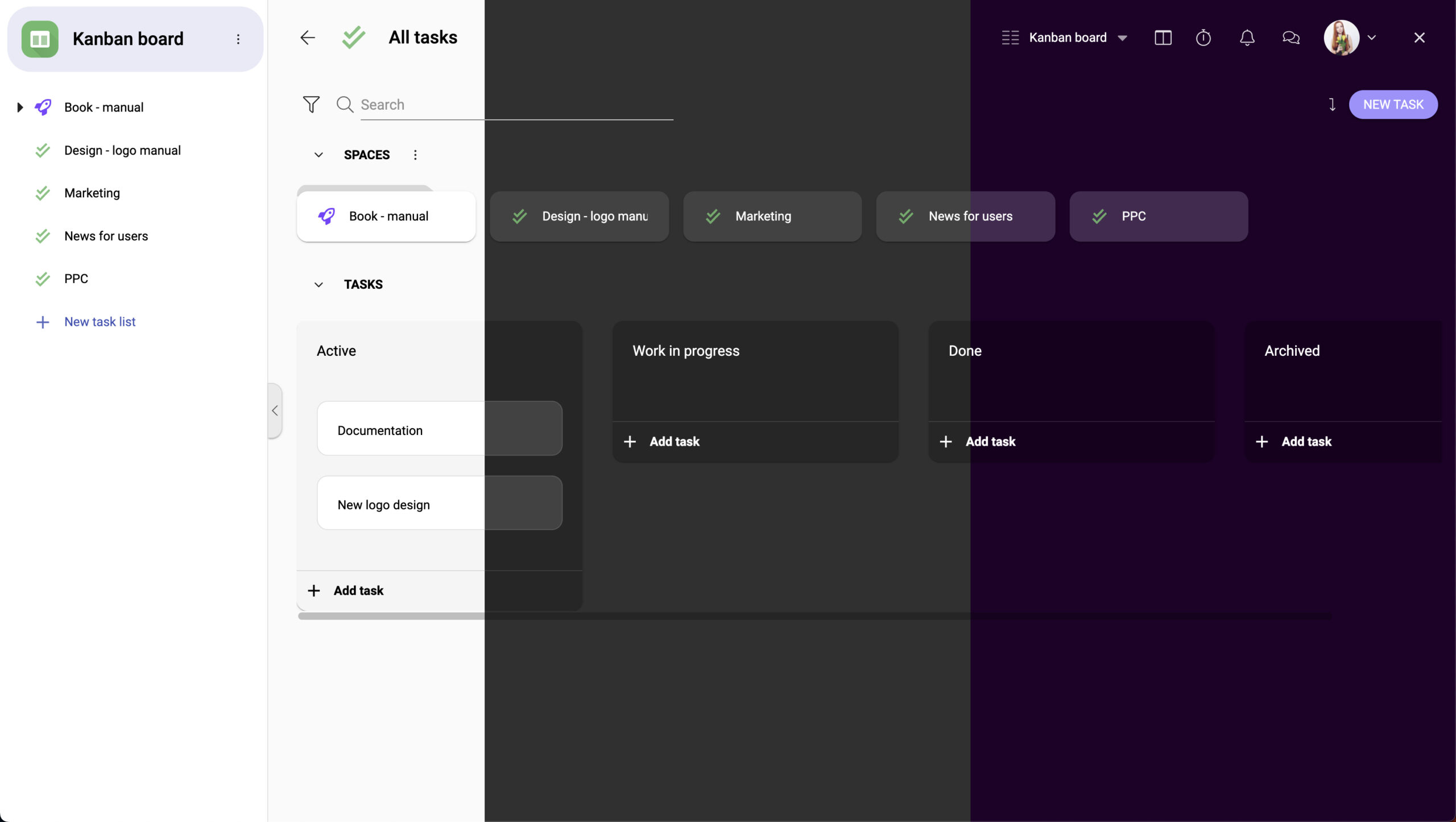Collapse the SPACES section chevron
This screenshot has height=822, width=1456.
pyautogui.click(x=318, y=155)
